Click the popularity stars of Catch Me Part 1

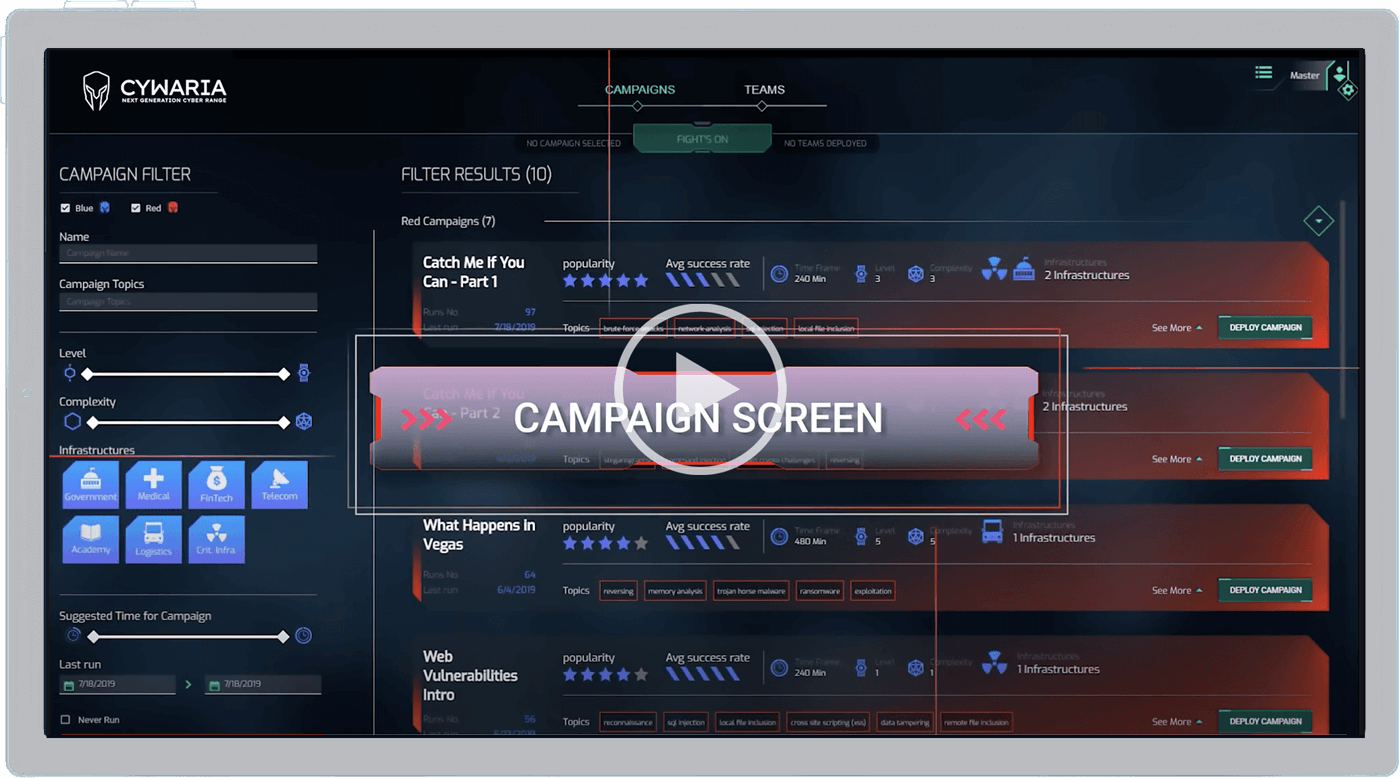pyautogui.click(x=605, y=281)
